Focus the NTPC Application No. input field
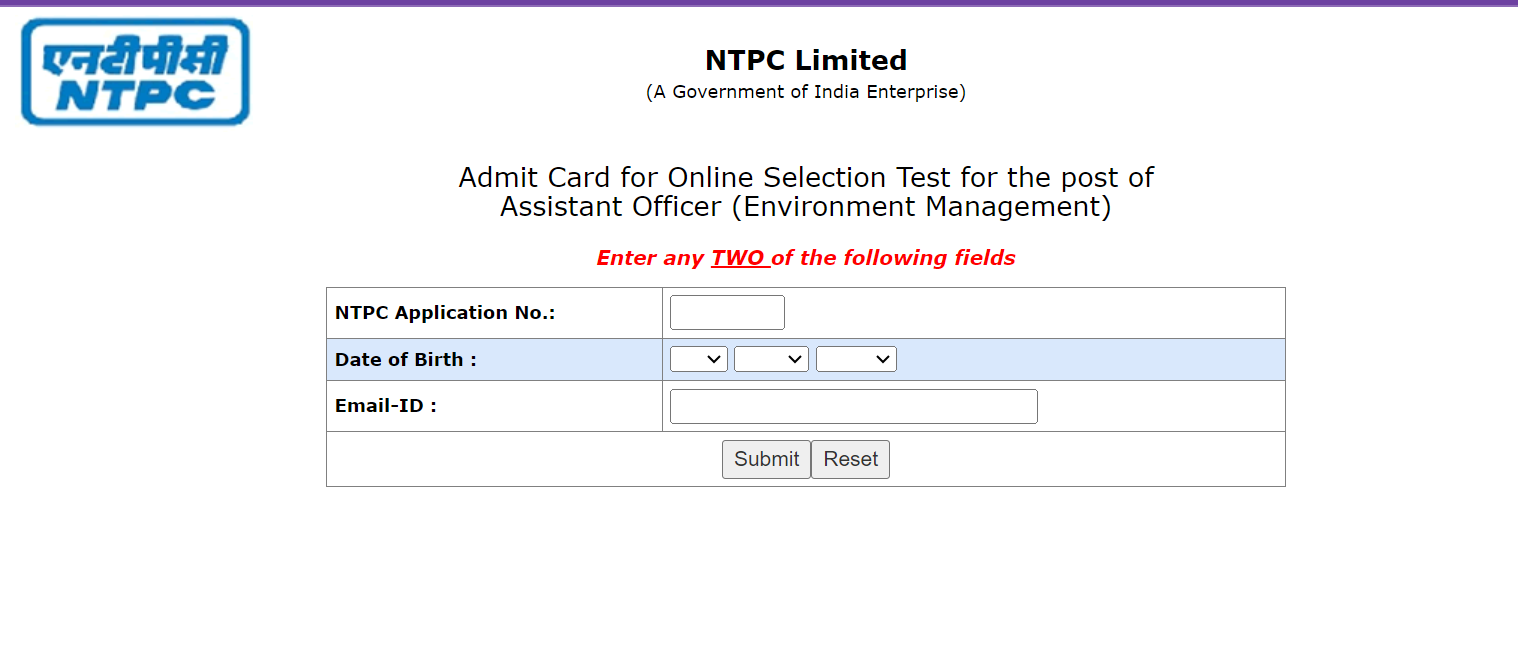 [727, 312]
